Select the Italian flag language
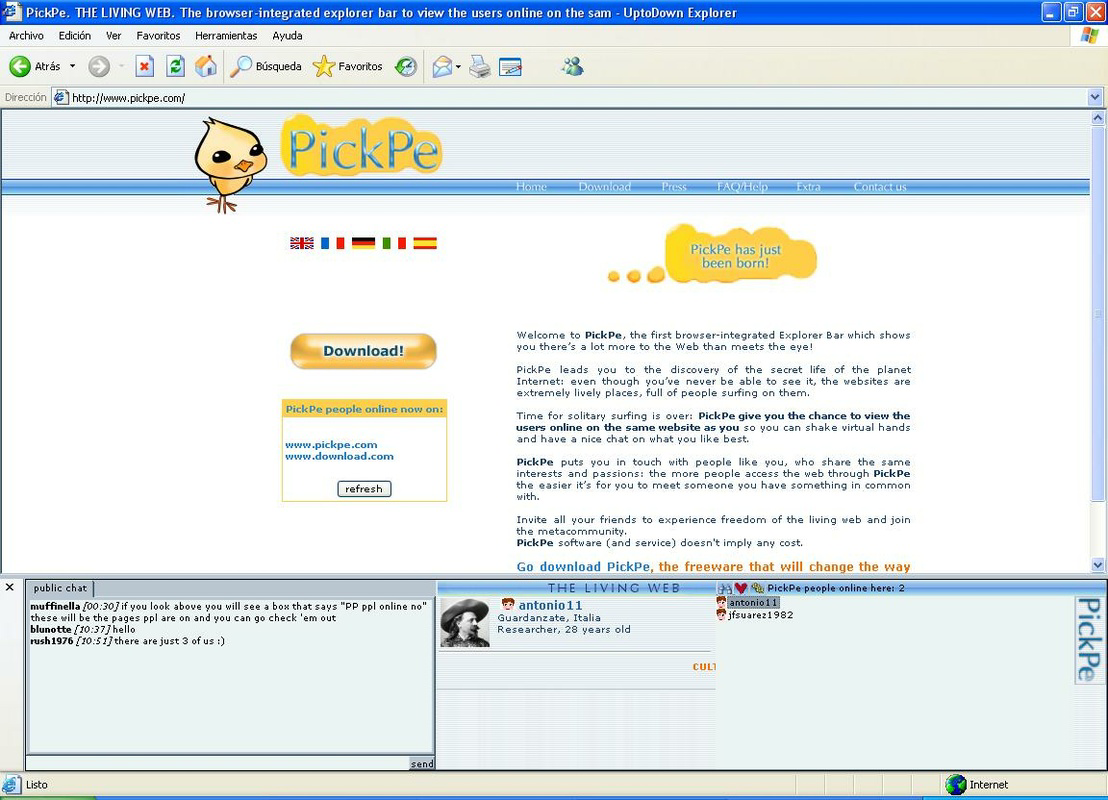 (394, 243)
